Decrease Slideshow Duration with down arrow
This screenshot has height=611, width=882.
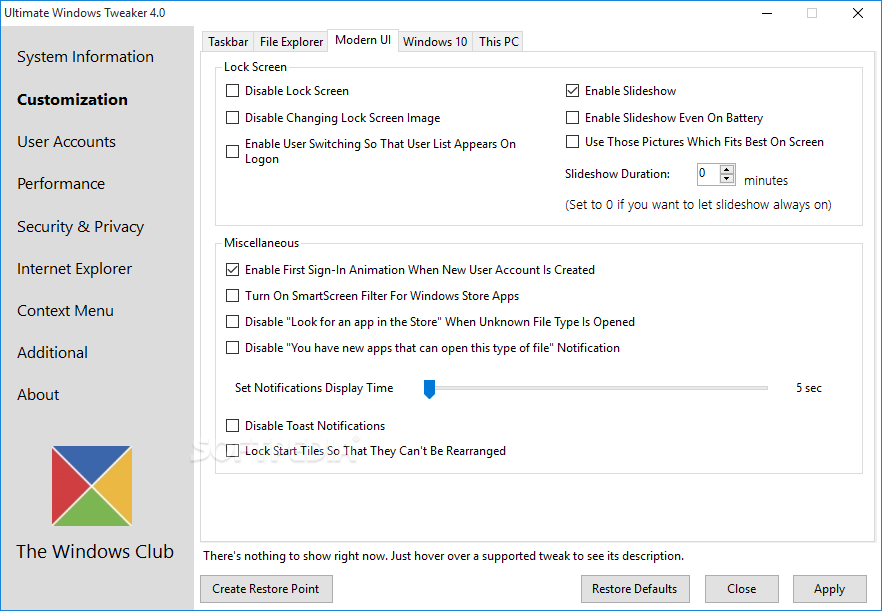[x=727, y=178]
